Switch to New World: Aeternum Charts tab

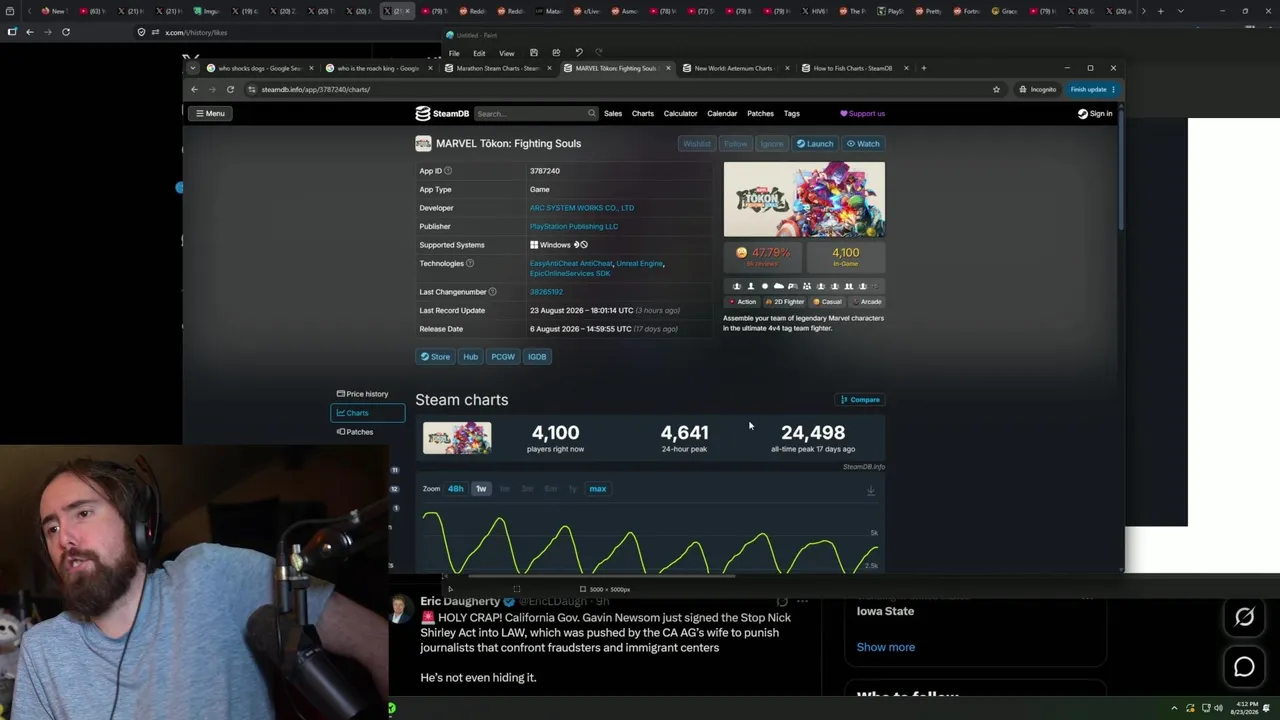pos(735,69)
